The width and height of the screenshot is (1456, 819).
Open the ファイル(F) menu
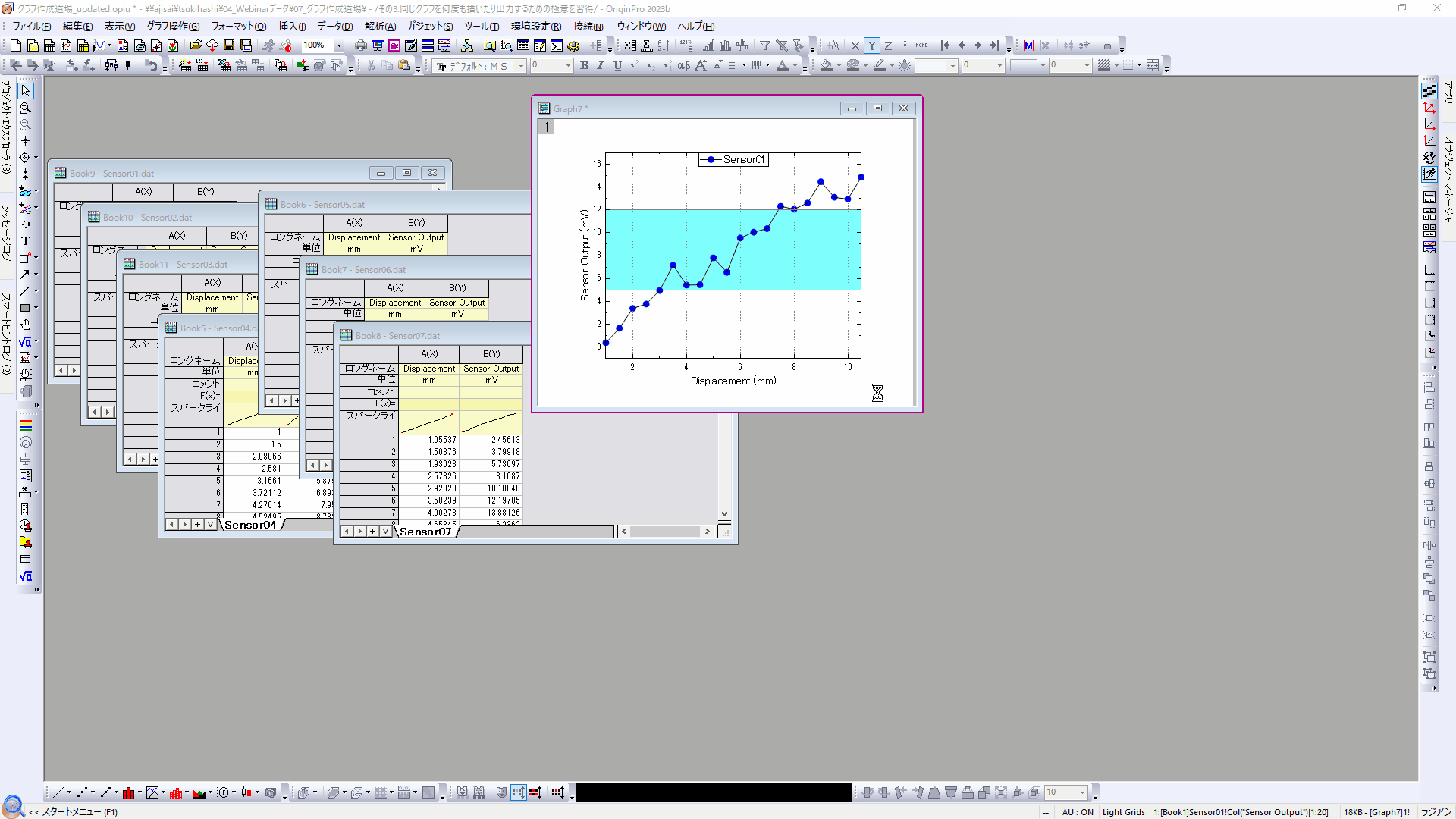tap(32, 26)
